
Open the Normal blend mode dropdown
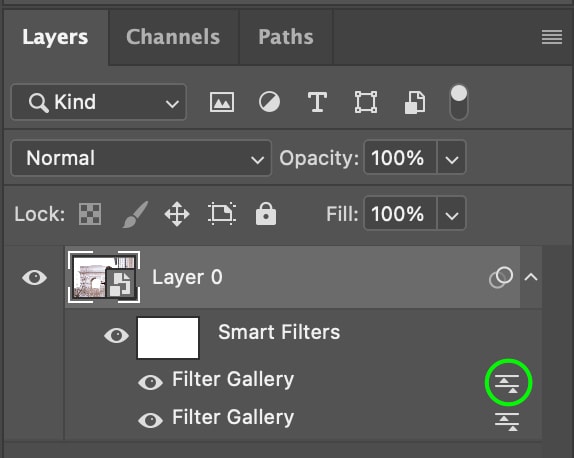pos(141,158)
